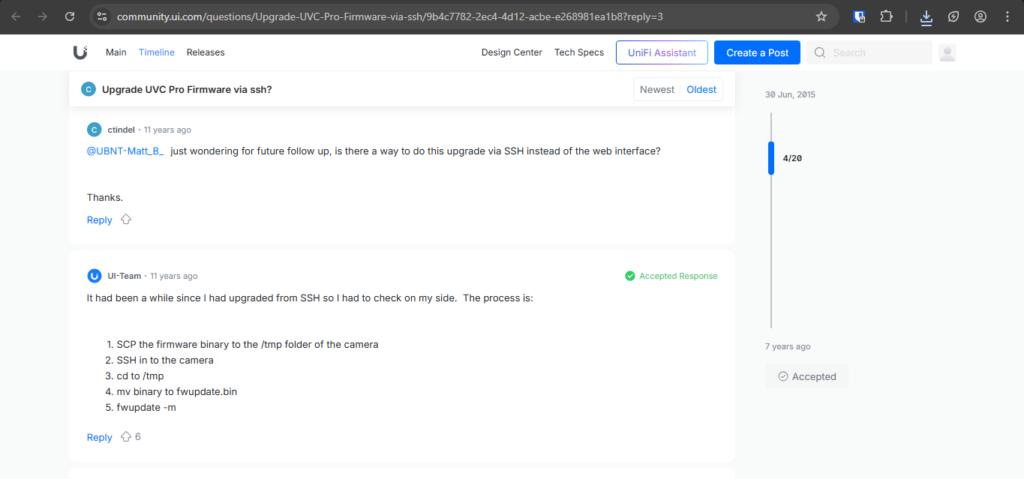Open the Chrome profile icon
This screenshot has width=1024, height=479.
click(x=980, y=17)
